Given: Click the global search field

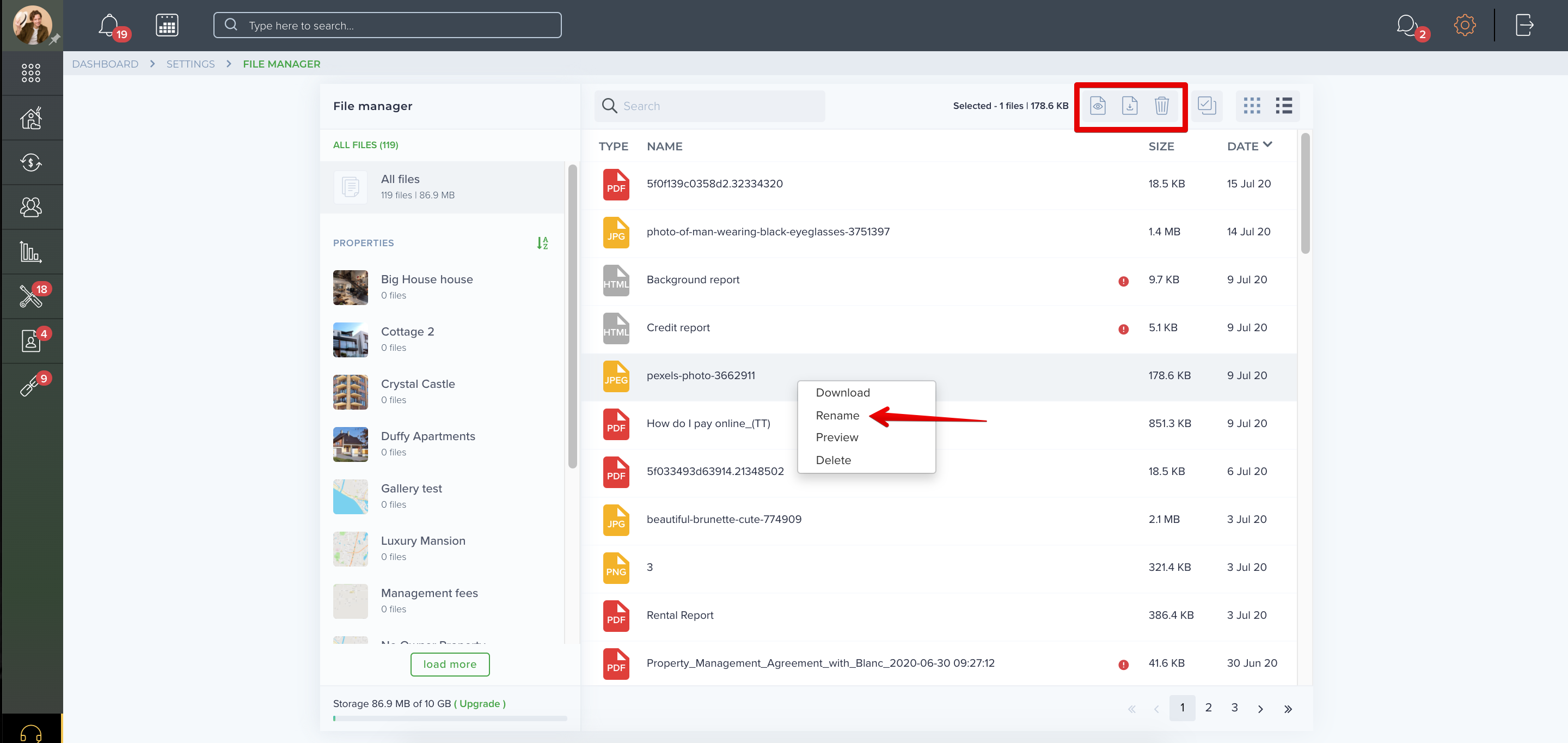Looking at the screenshot, I should [387, 26].
